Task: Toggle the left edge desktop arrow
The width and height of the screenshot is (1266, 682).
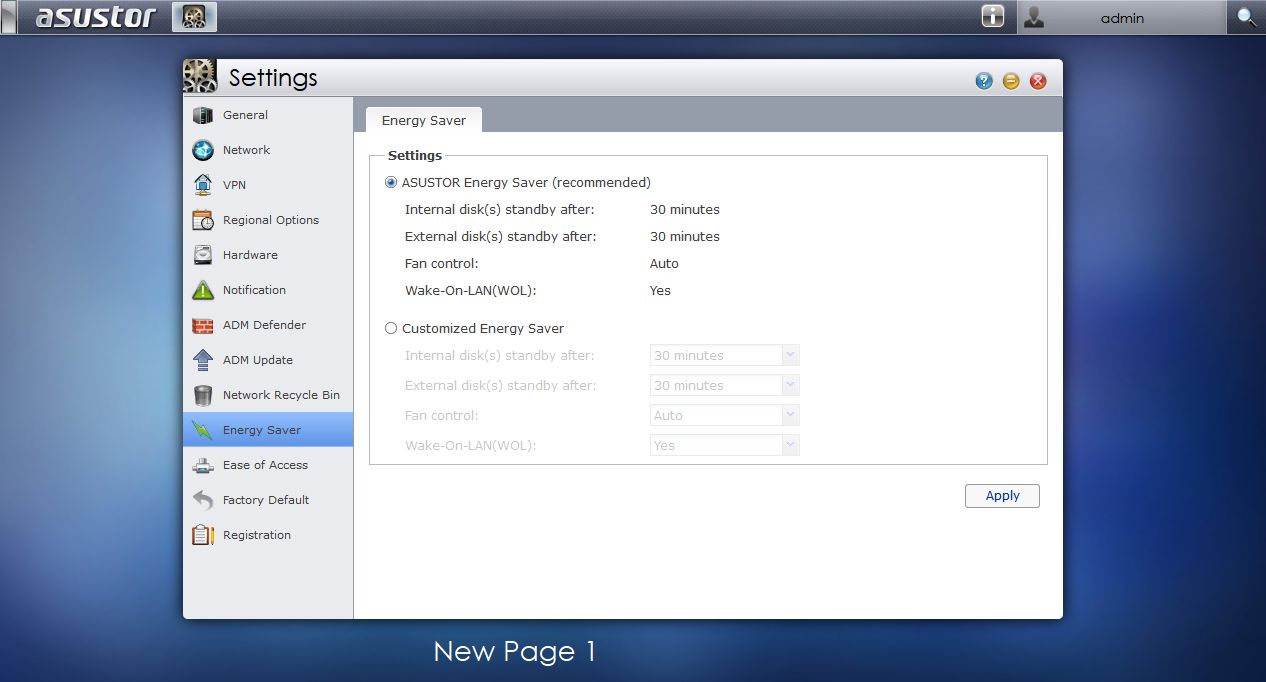Action: pos(8,17)
